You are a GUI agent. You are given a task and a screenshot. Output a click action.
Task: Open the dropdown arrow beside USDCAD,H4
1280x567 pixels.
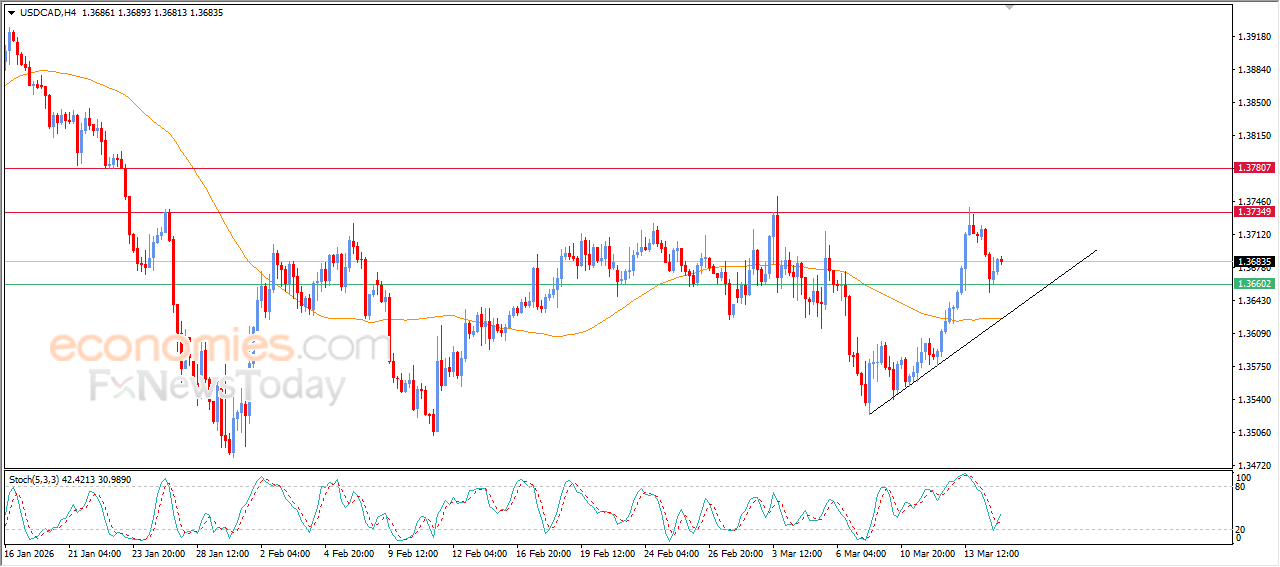(x=11, y=13)
